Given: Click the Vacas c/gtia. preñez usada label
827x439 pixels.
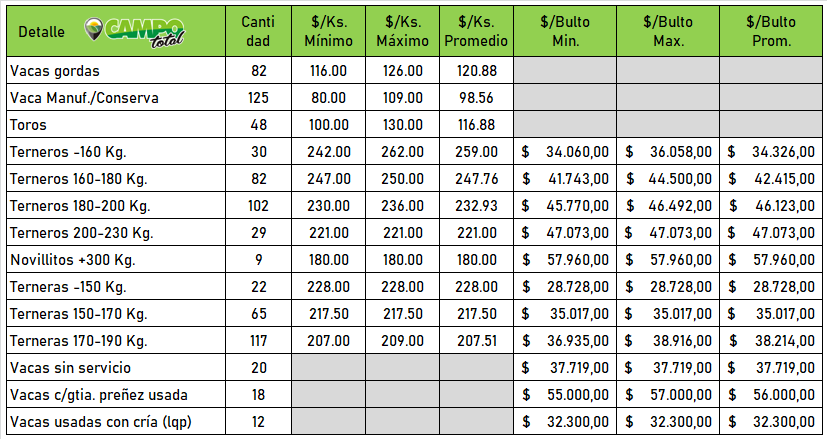Looking at the screenshot, I should click(x=98, y=395).
